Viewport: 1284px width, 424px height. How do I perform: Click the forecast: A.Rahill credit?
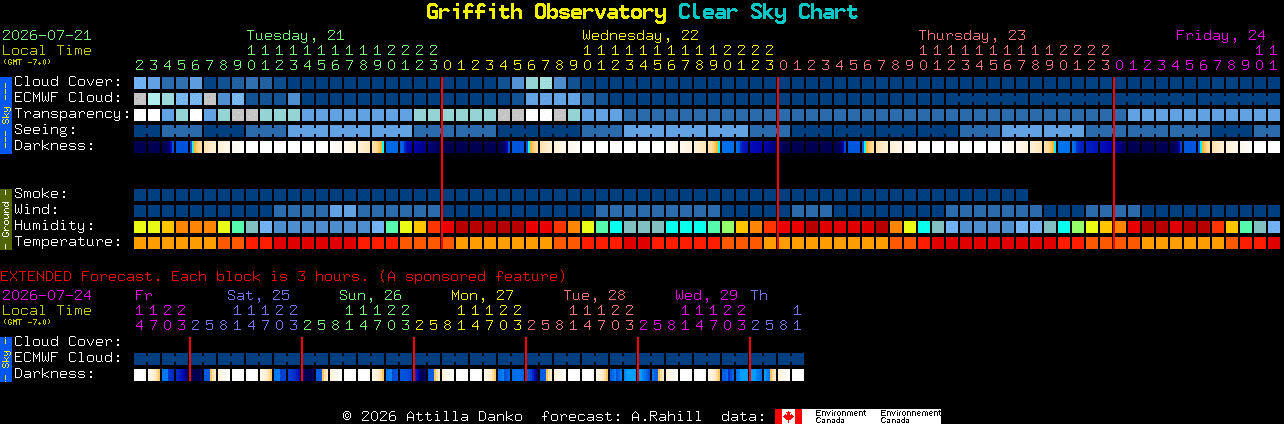point(621,416)
